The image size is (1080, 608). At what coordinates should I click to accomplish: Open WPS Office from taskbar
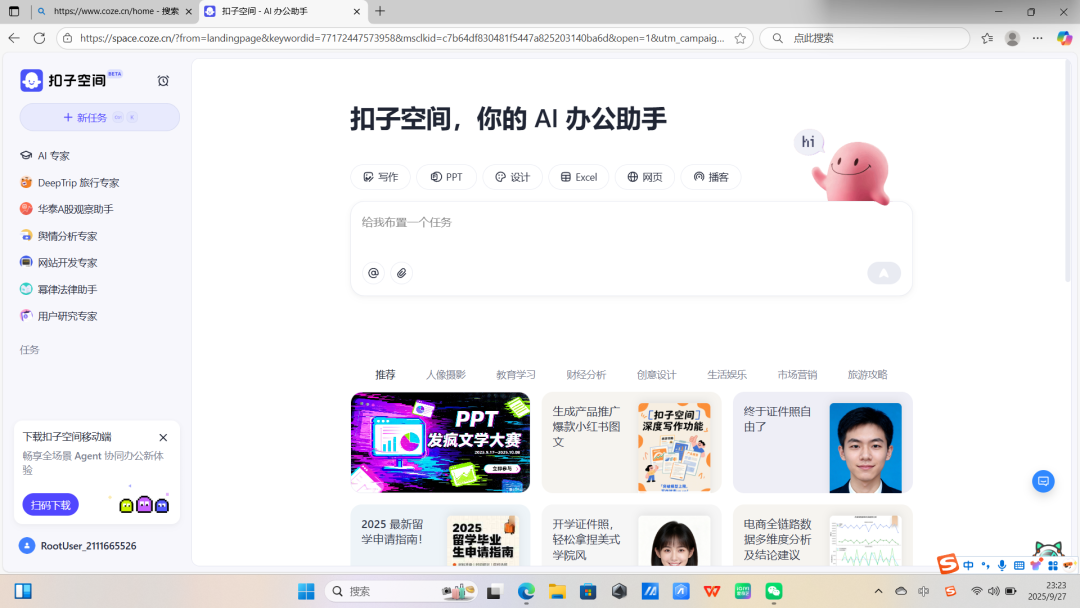pos(712,591)
